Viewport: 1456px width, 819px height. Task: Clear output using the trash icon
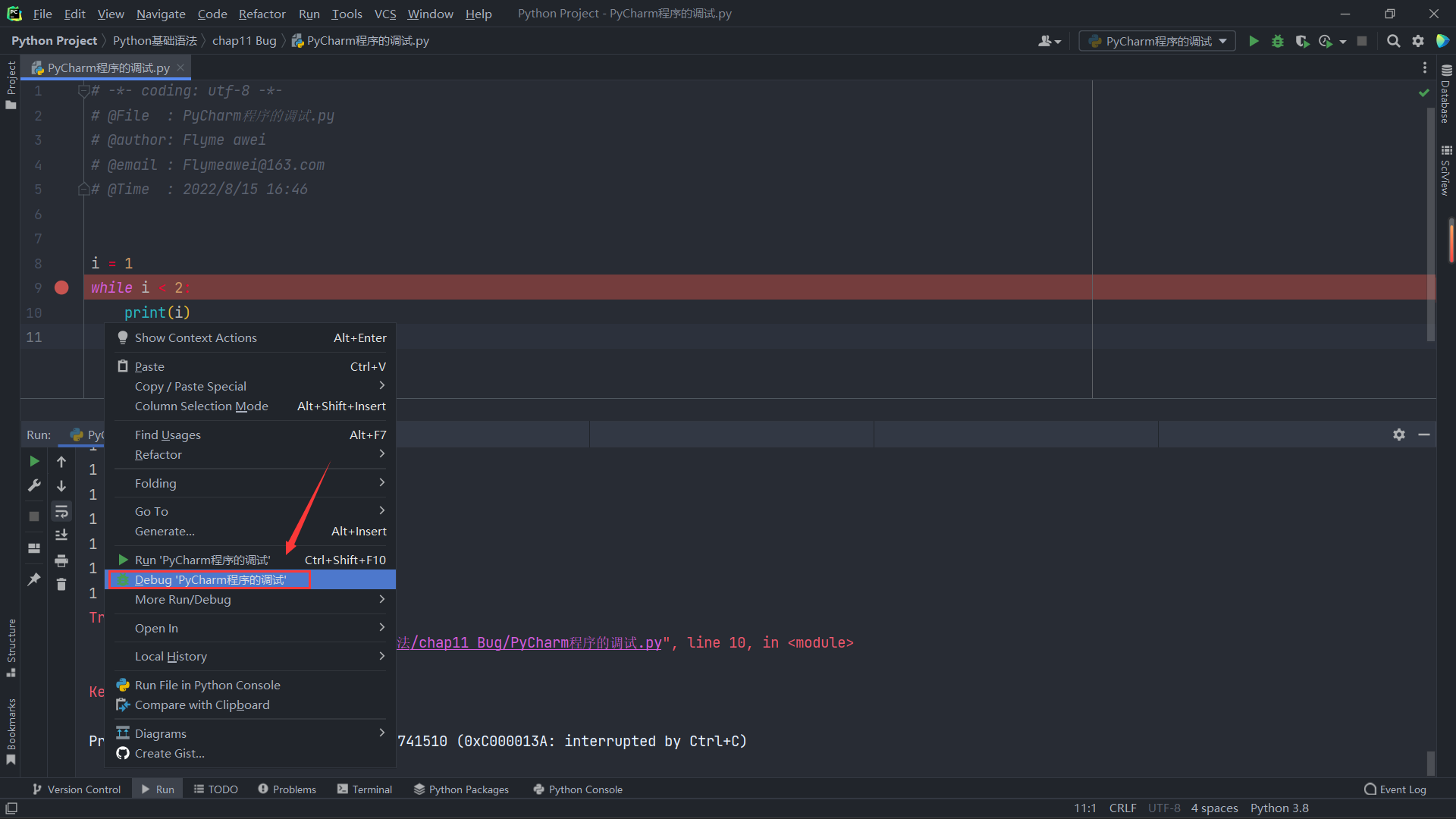[61, 585]
